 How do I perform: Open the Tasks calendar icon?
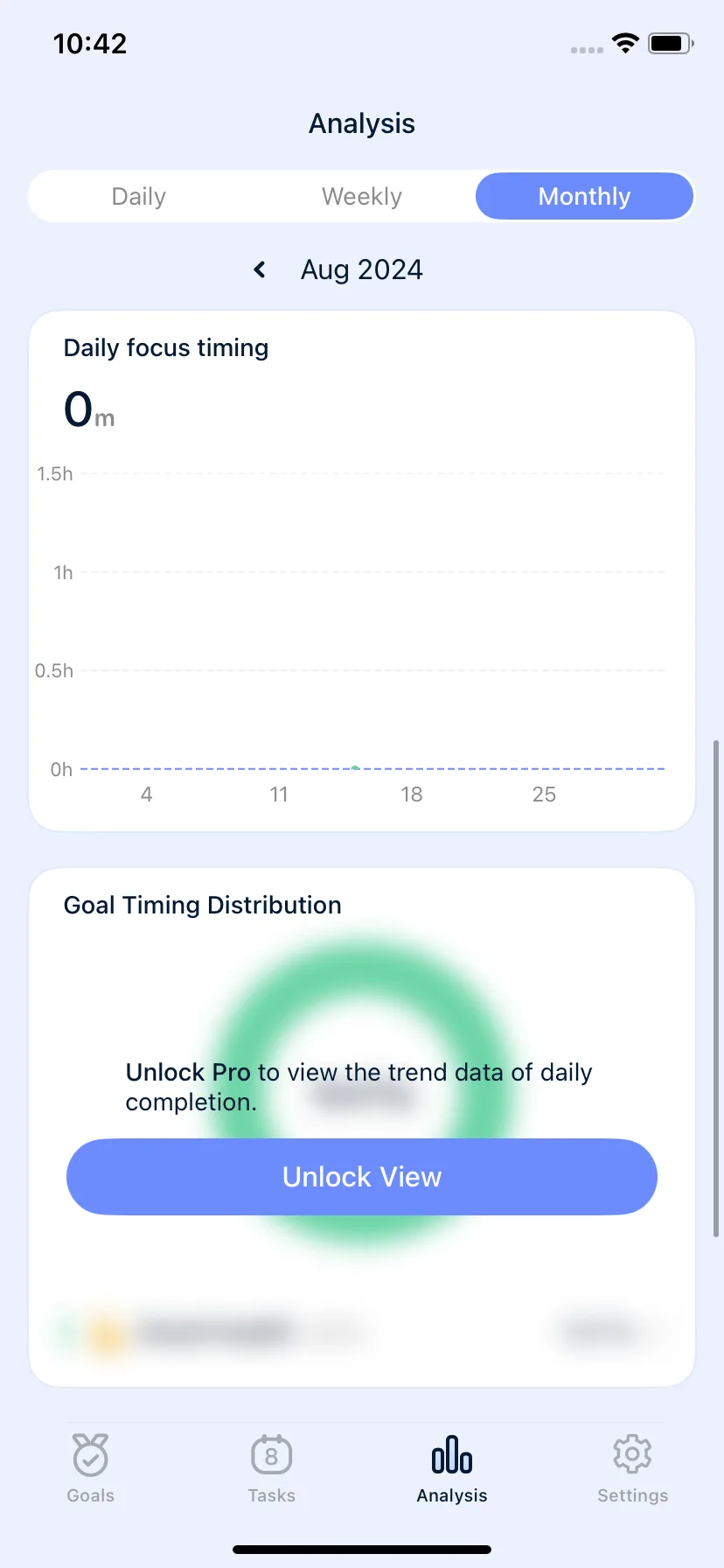click(x=271, y=1455)
